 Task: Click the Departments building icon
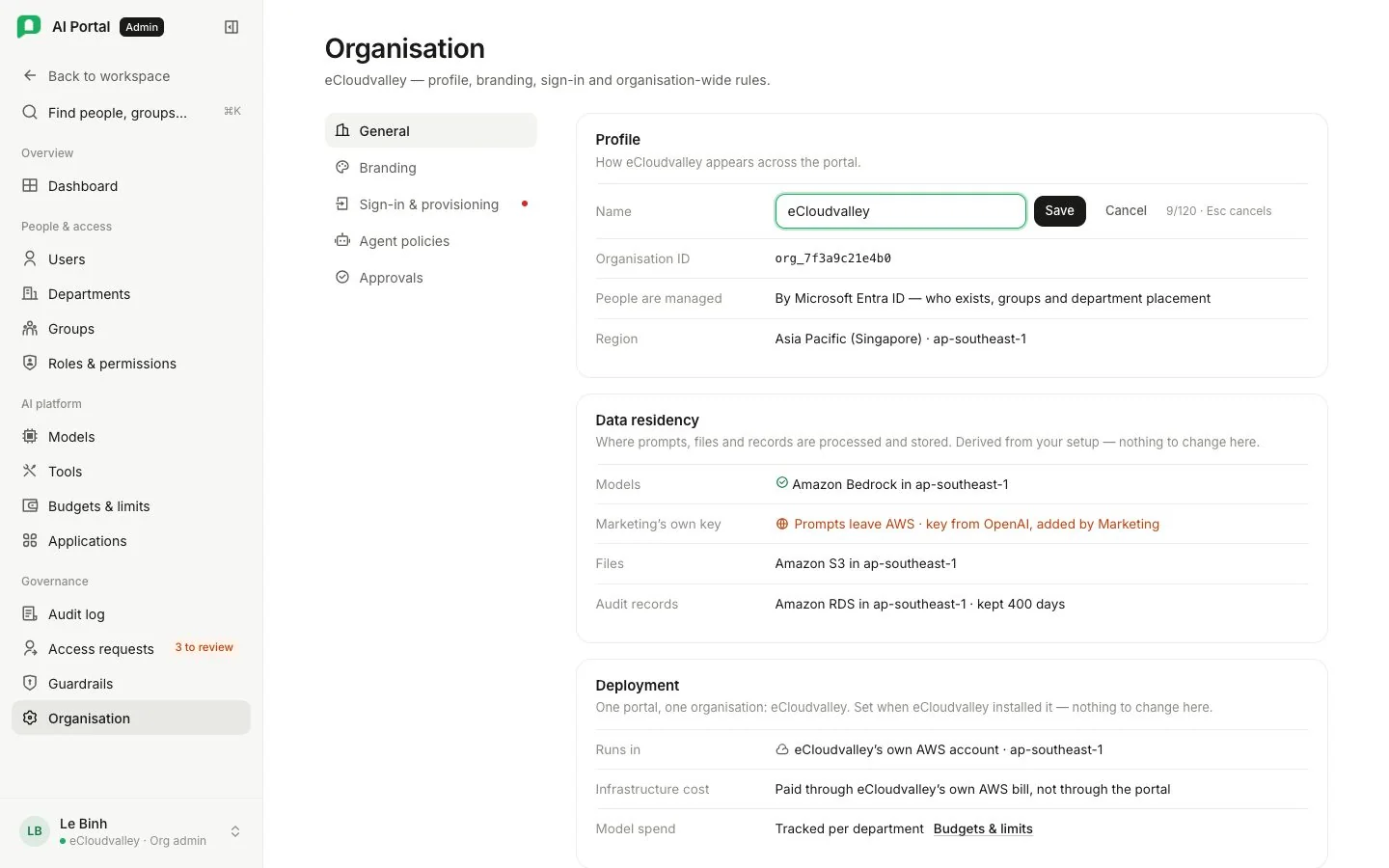(30, 293)
